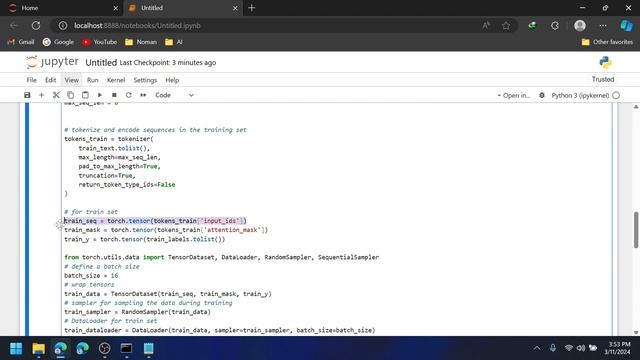The height and width of the screenshot is (360, 640).
Task: Click the debugger bug icon
Action: [x=542, y=96]
